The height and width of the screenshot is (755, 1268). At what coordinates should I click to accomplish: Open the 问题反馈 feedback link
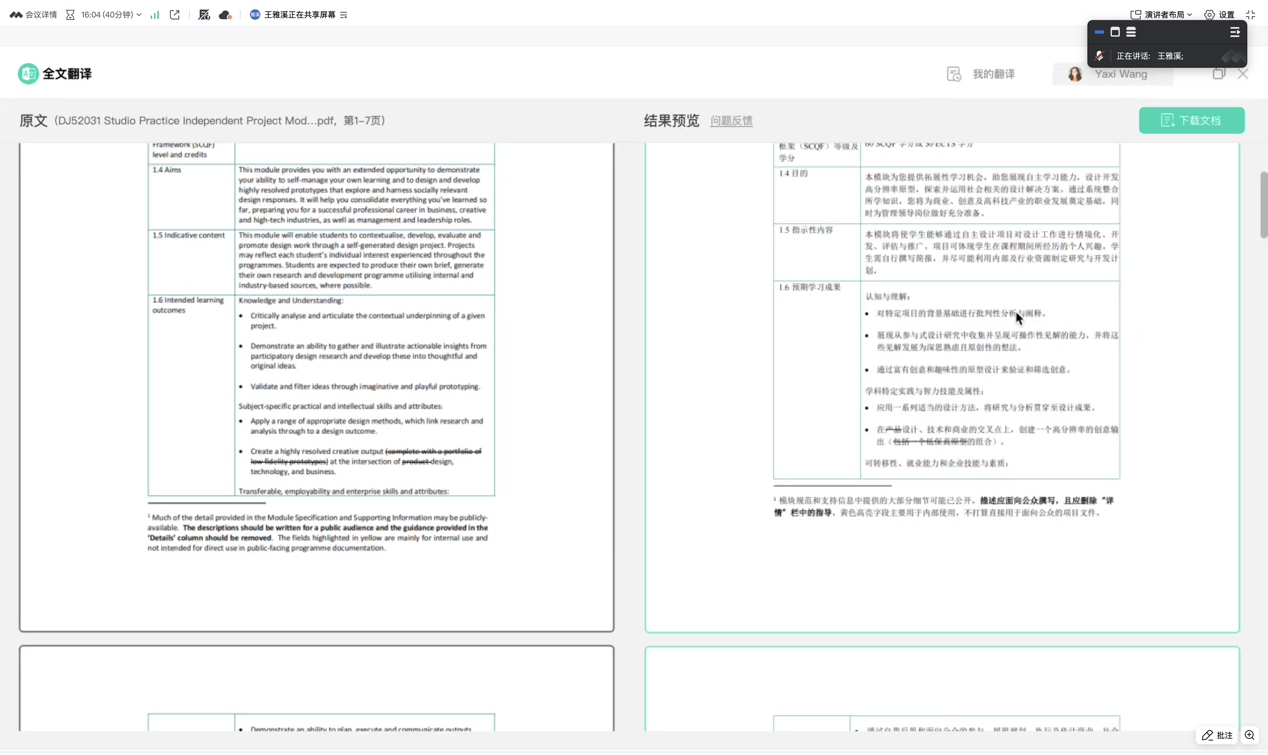[x=731, y=121]
